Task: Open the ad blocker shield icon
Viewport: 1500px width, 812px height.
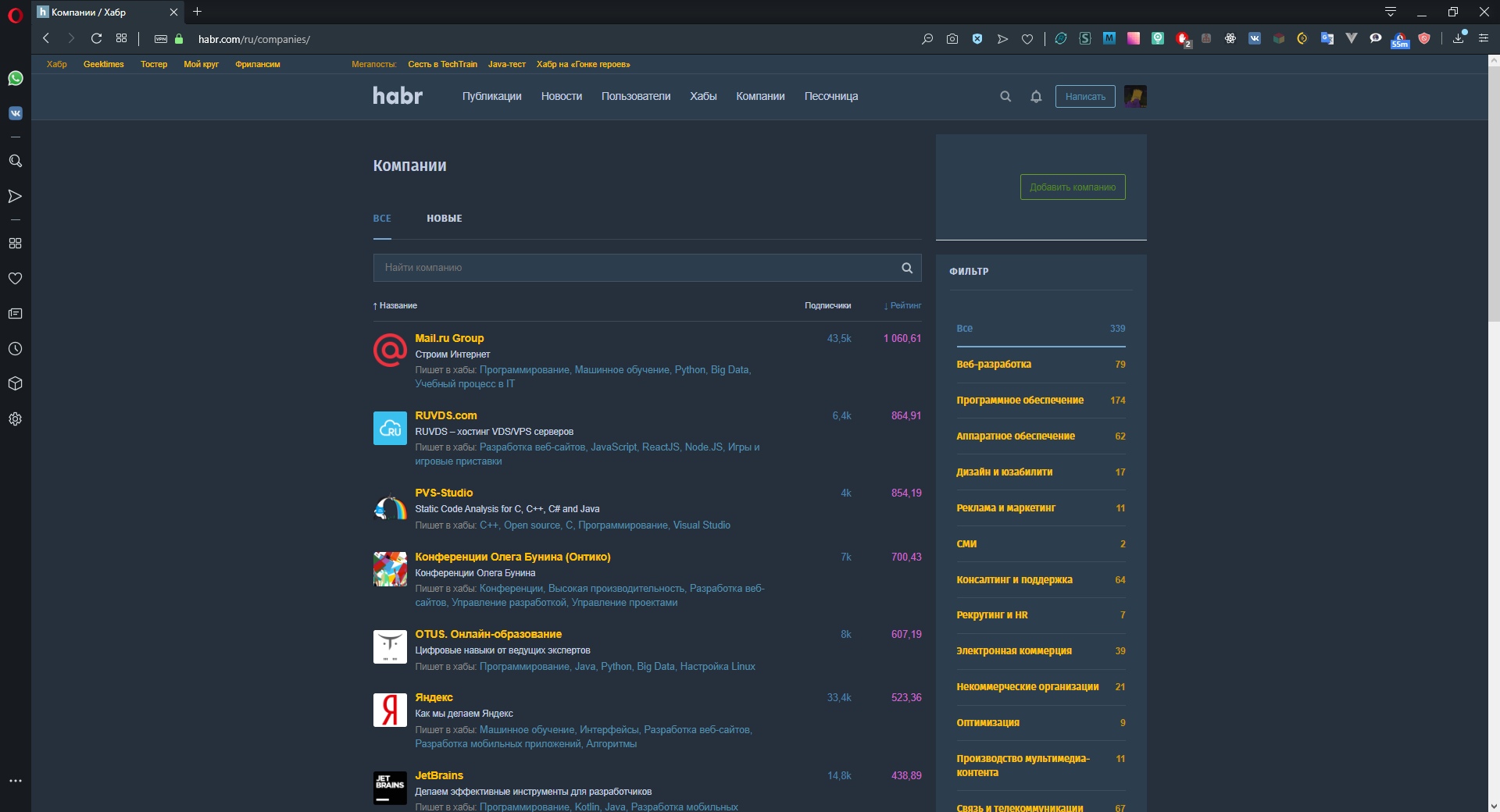Action: pyautogui.click(x=977, y=38)
